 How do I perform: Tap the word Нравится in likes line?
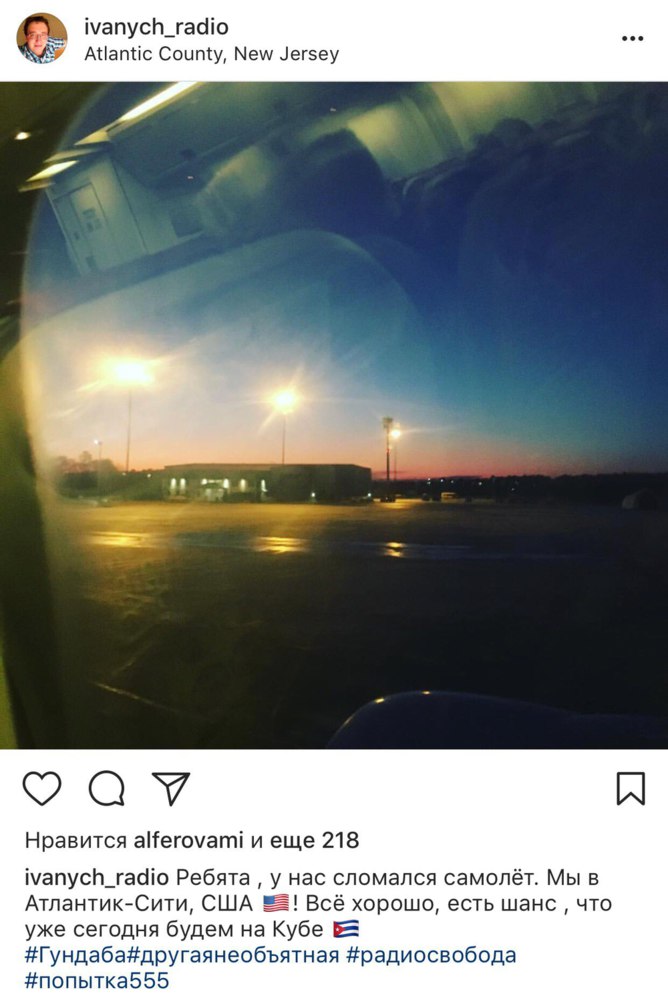76,841
